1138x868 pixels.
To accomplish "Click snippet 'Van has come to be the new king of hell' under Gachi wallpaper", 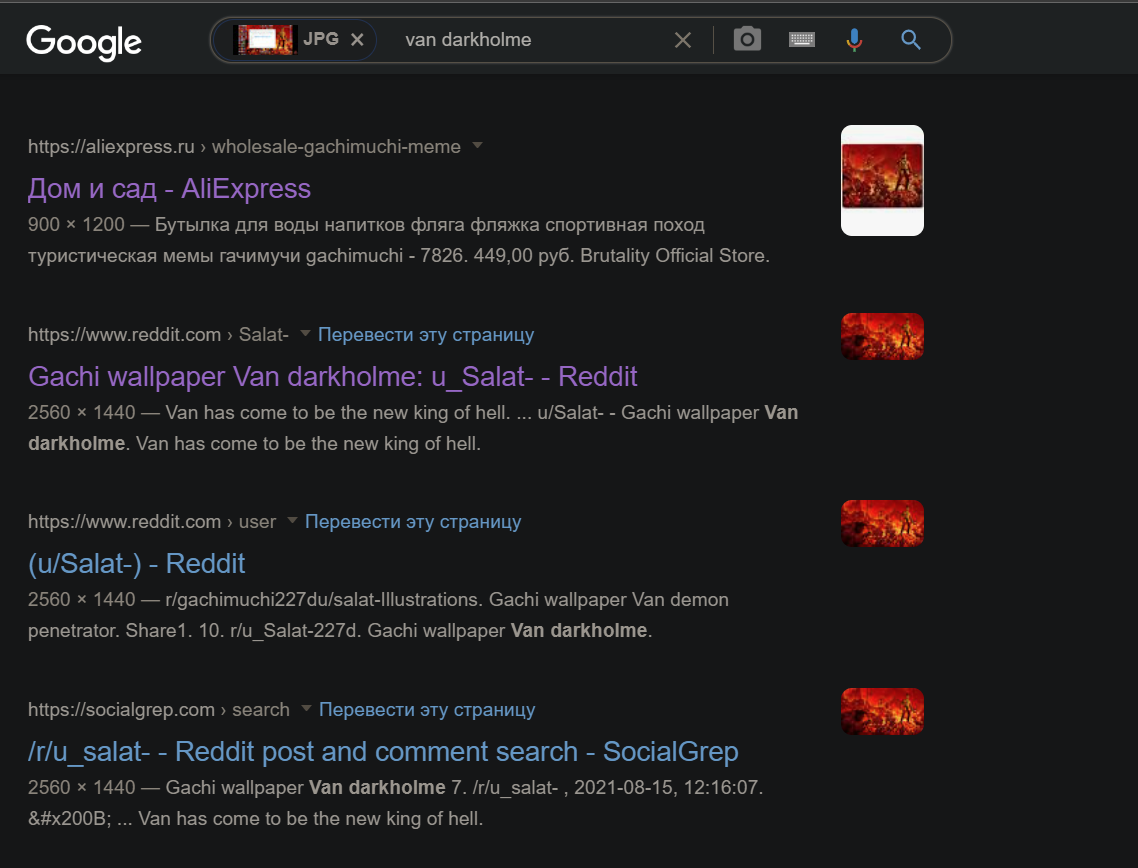I will (413, 428).
